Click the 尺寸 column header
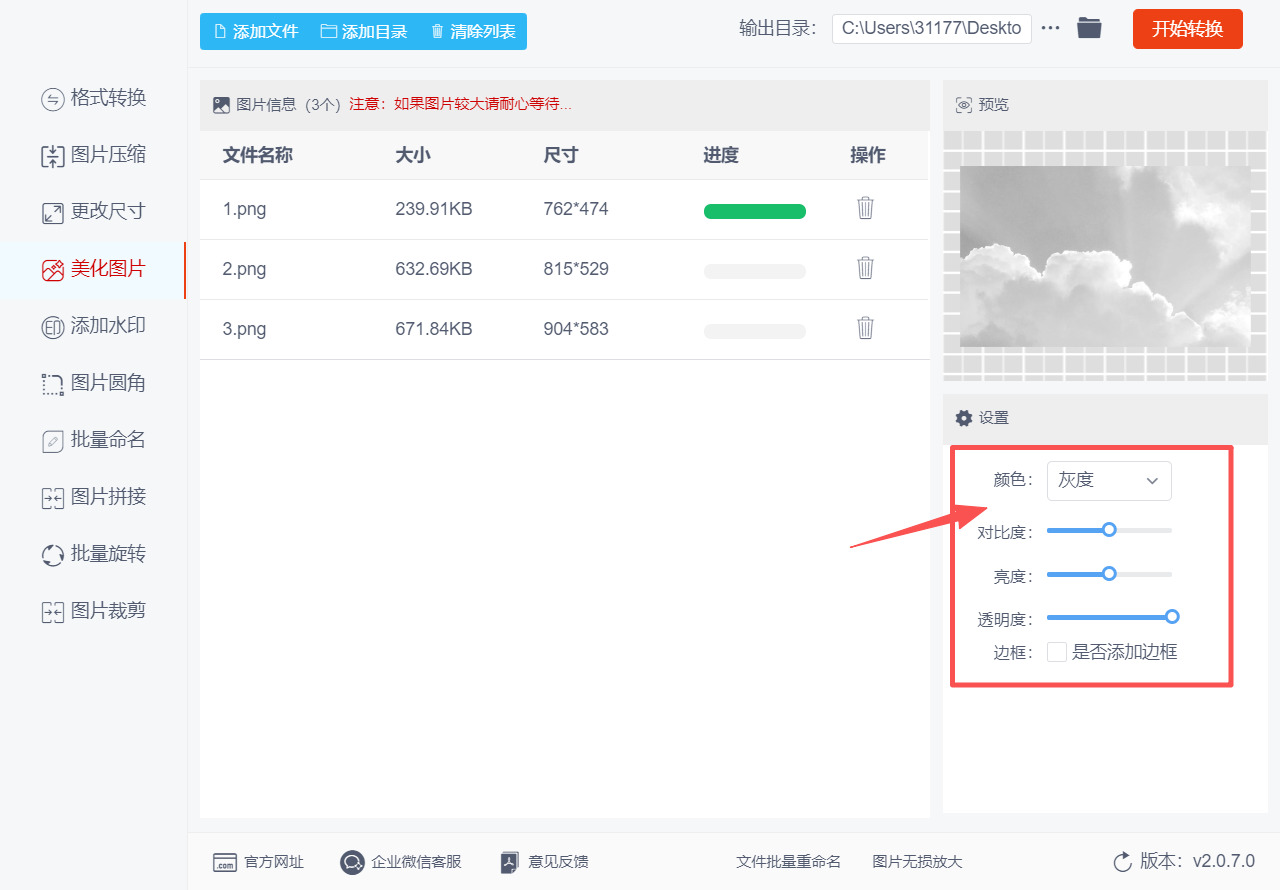The width and height of the screenshot is (1280, 890). pos(561,155)
